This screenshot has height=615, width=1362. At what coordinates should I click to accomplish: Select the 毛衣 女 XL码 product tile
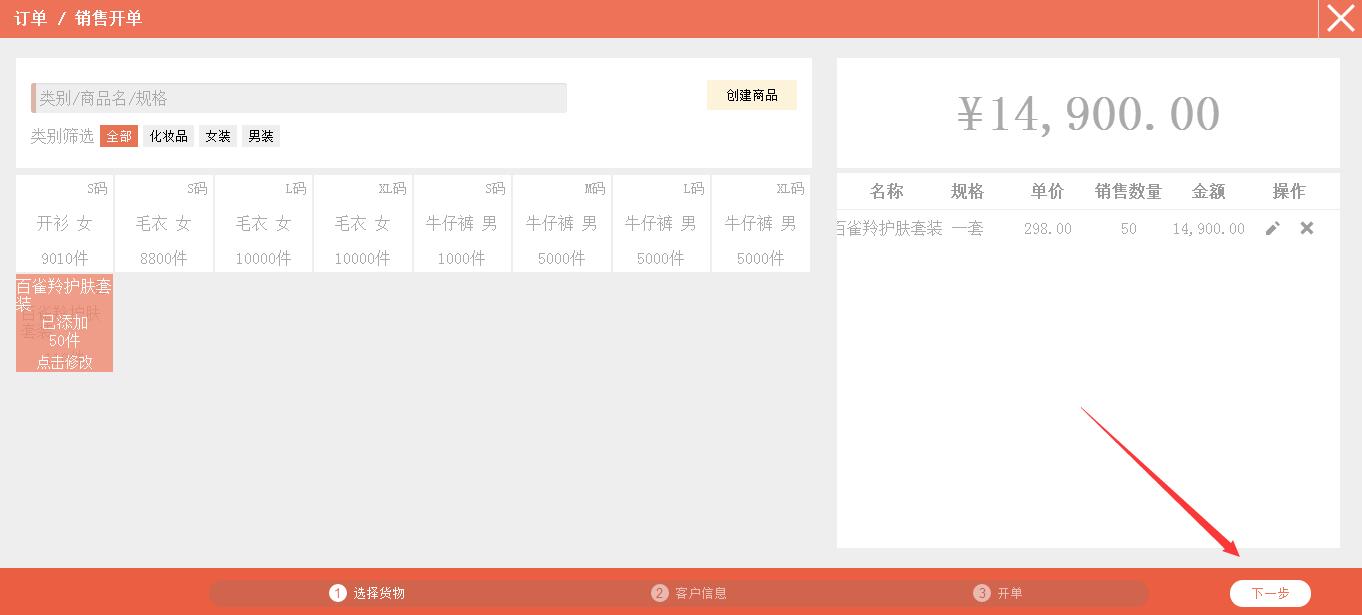pyautogui.click(x=362, y=223)
